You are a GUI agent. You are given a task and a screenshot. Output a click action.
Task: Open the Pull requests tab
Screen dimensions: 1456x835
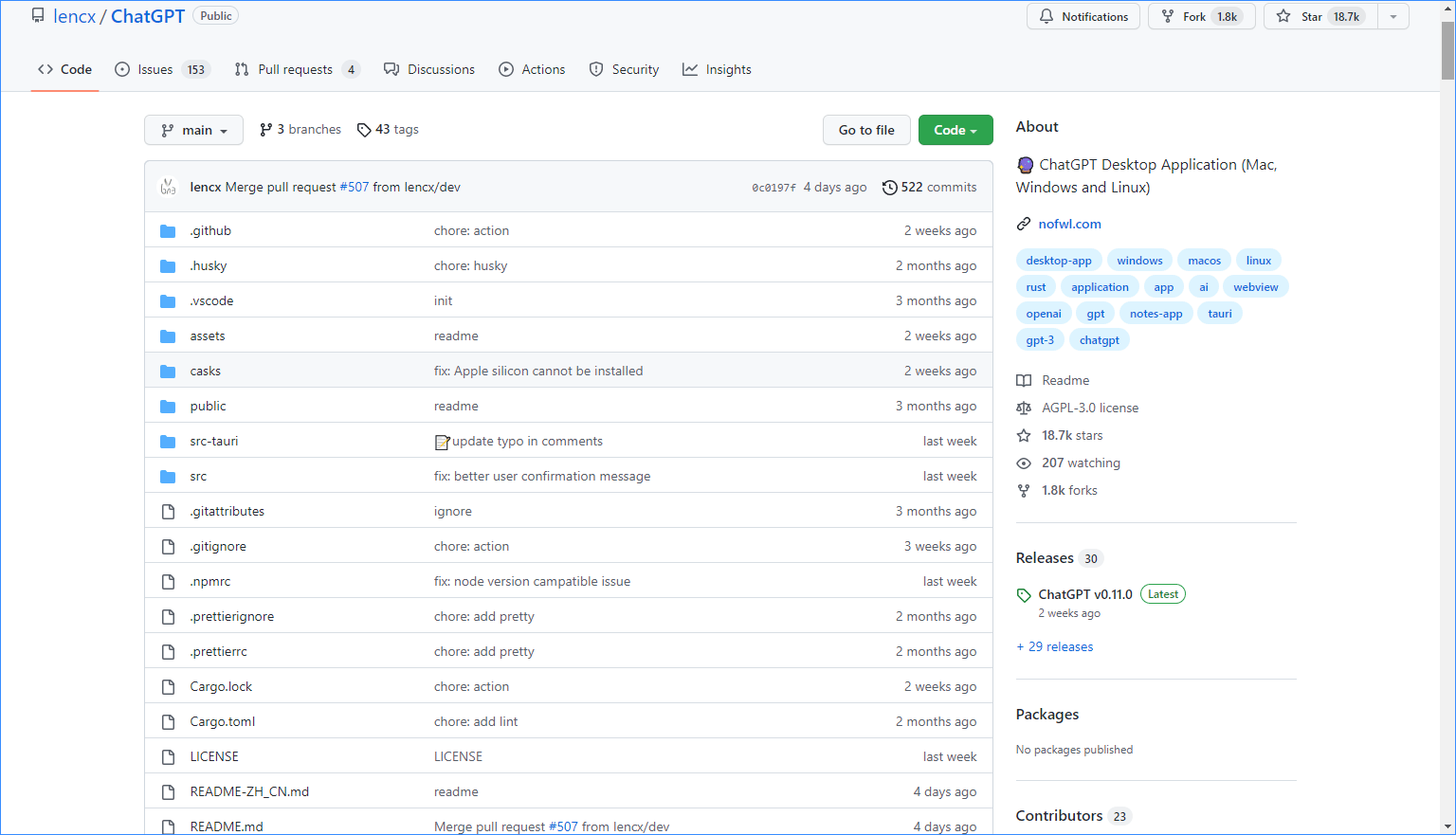tap(295, 69)
